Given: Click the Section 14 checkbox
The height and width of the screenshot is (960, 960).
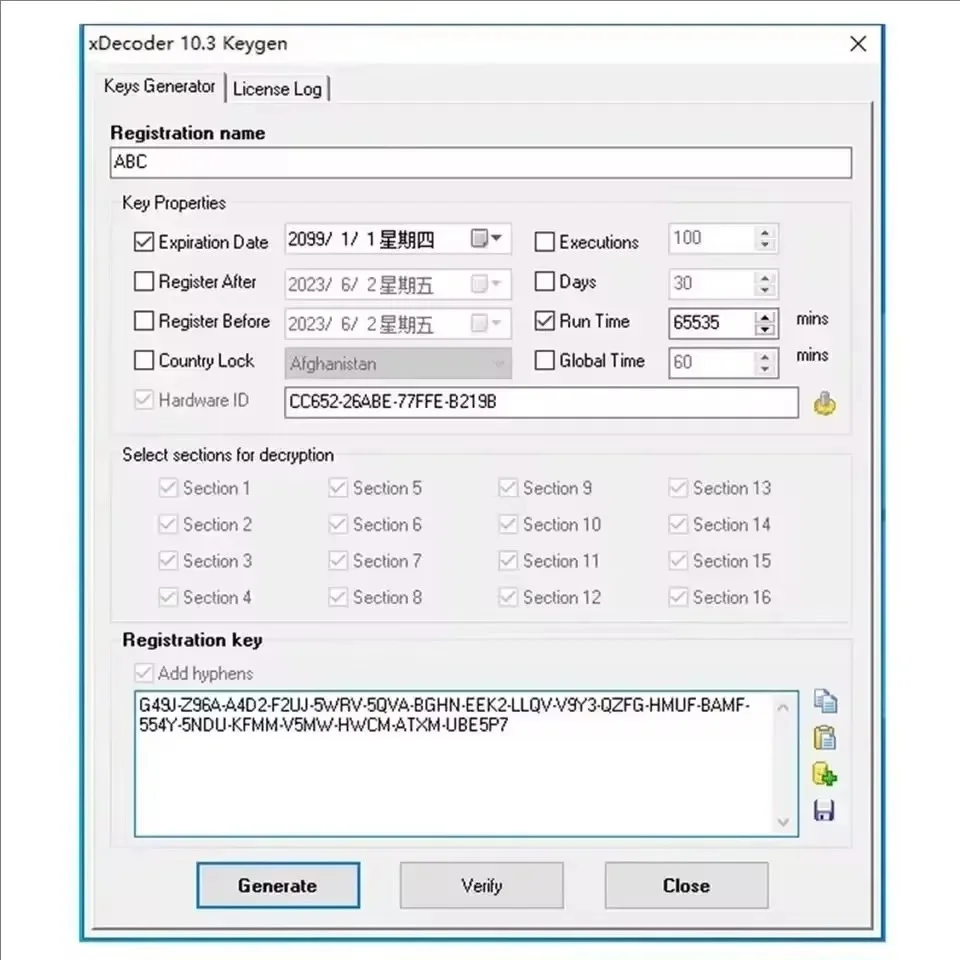Looking at the screenshot, I should pos(678,524).
